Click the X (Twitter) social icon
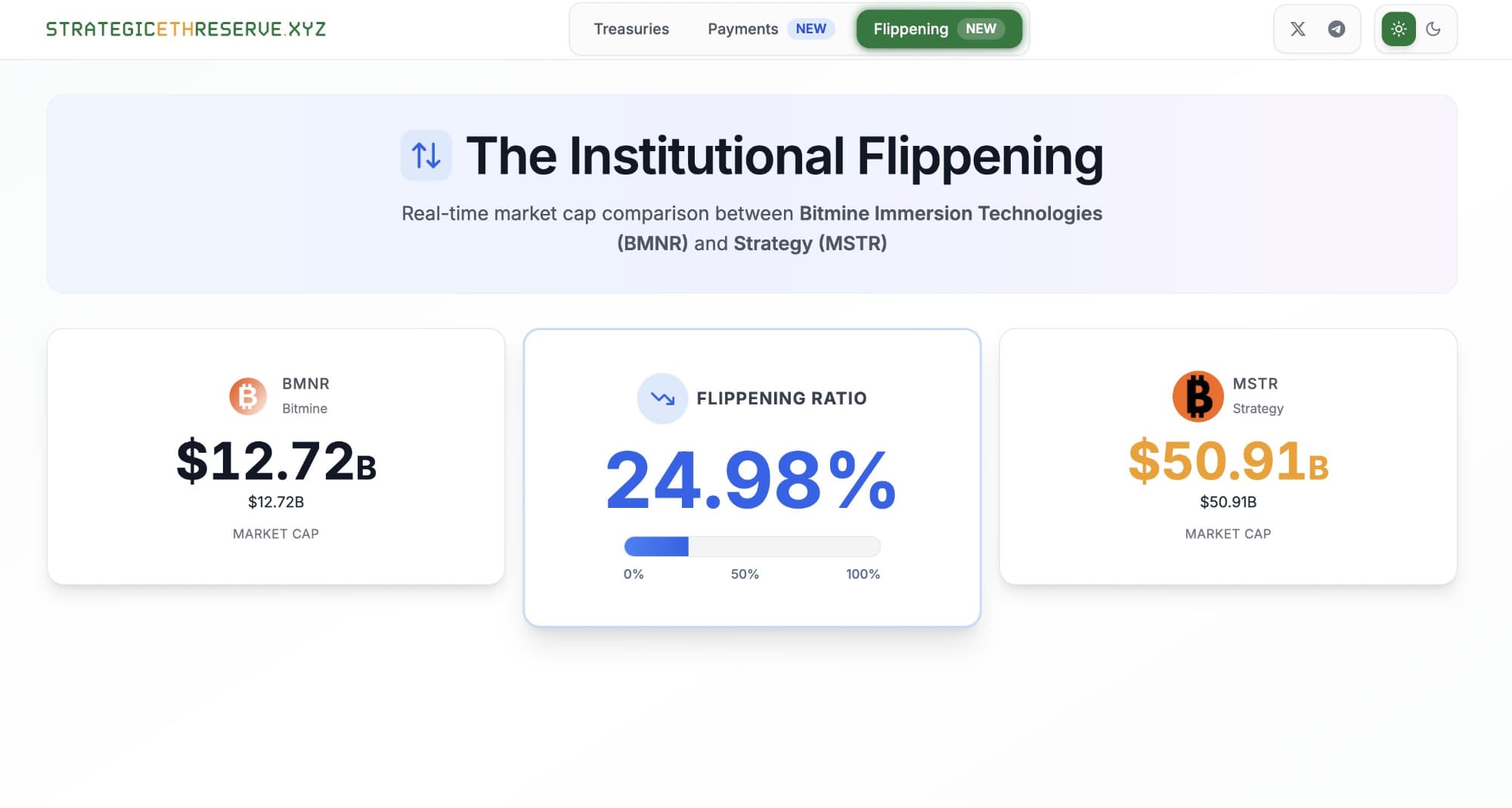This screenshot has width=1512, height=808. (1297, 29)
